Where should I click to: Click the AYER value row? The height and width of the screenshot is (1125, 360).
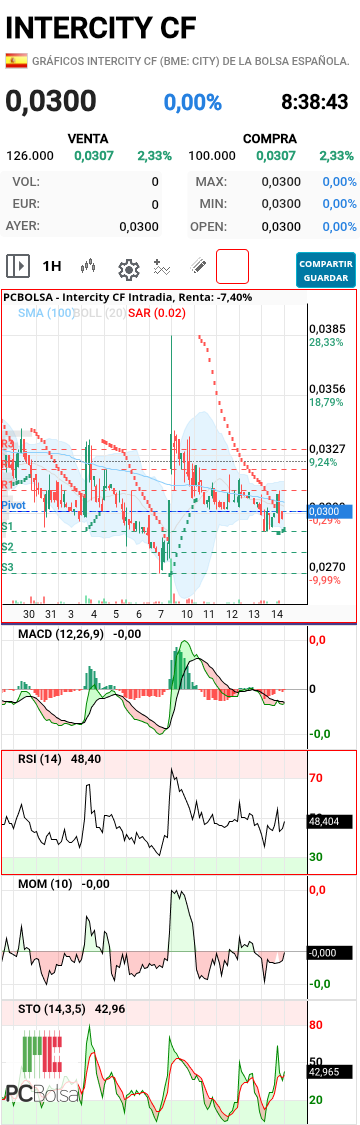pyautogui.click(x=82, y=227)
